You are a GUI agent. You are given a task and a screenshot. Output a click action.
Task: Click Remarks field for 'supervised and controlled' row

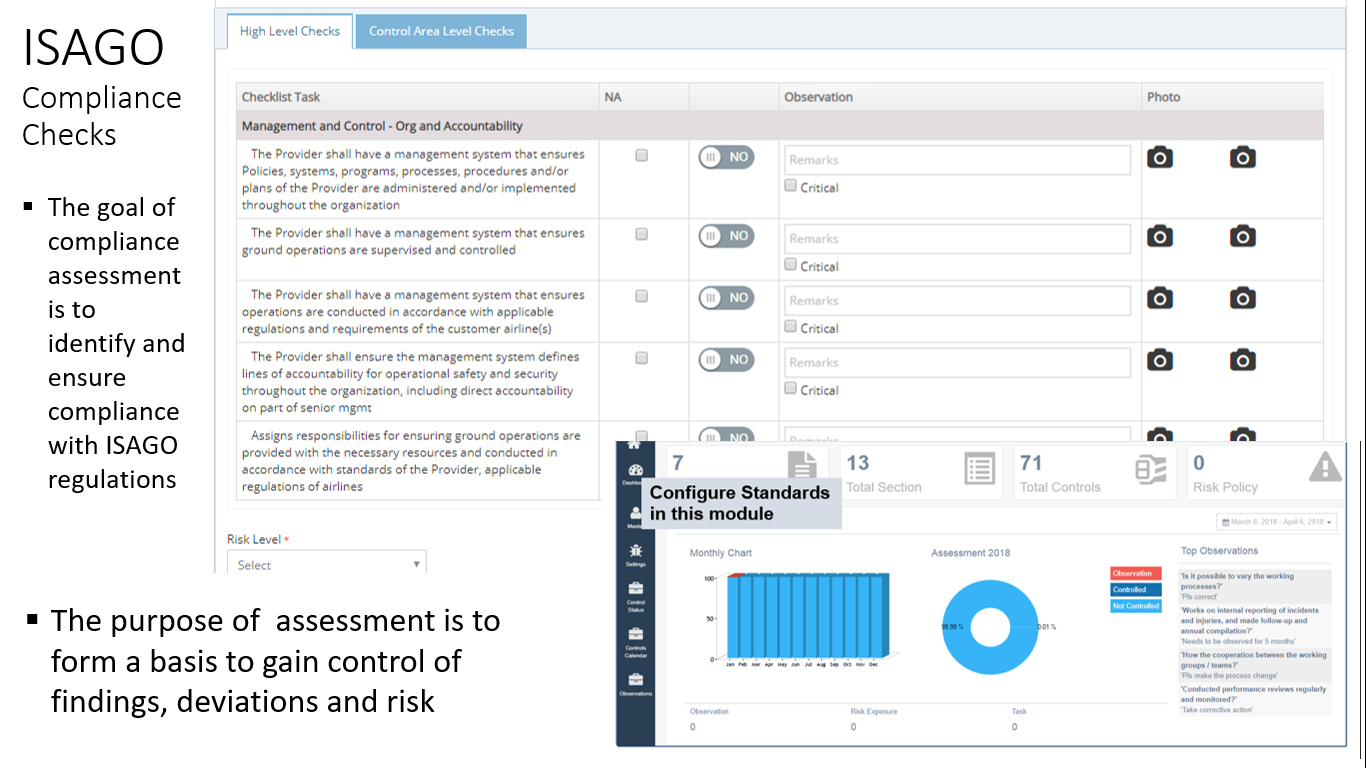(x=957, y=239)
